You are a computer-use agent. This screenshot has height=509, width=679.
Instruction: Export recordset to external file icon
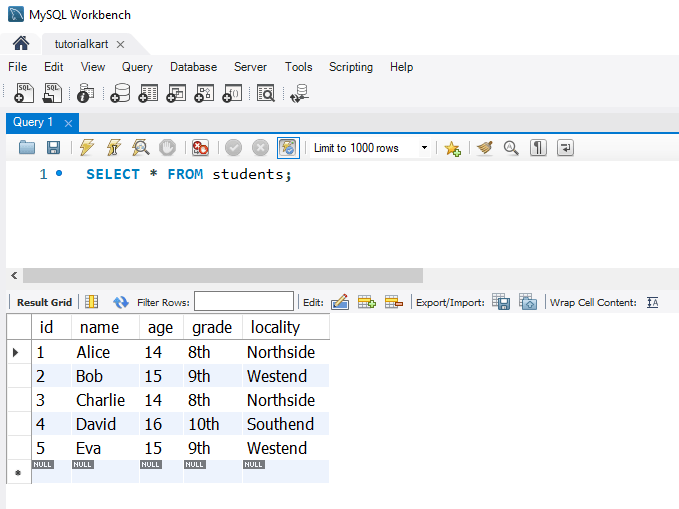501,302
